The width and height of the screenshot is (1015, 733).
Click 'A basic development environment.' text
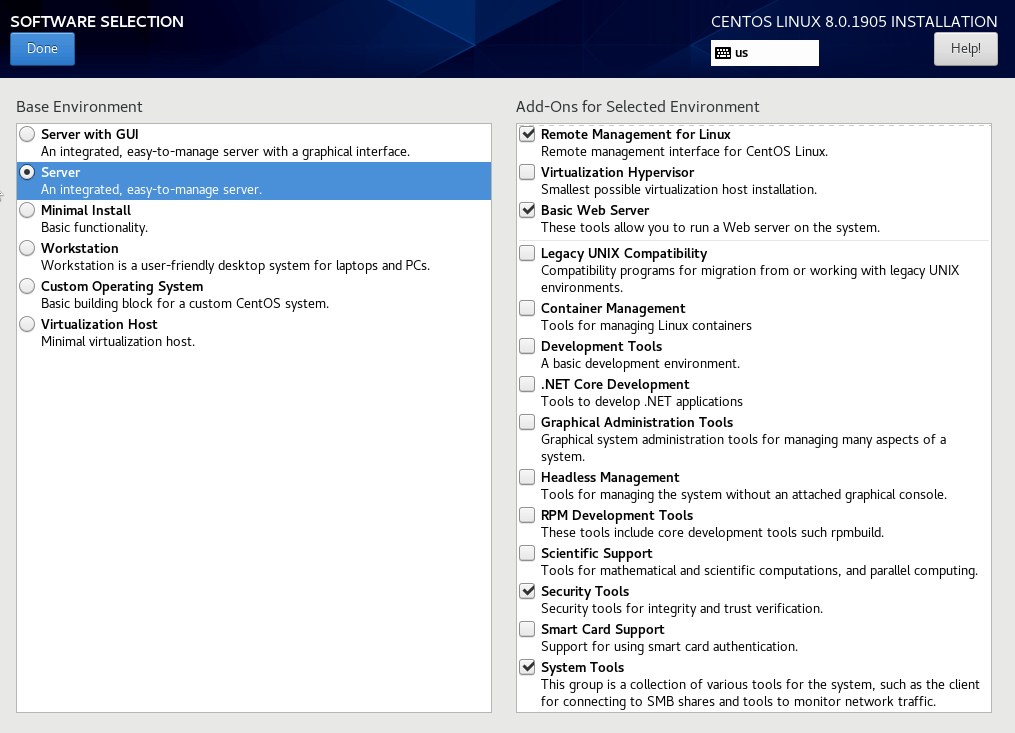coord(640,363)
